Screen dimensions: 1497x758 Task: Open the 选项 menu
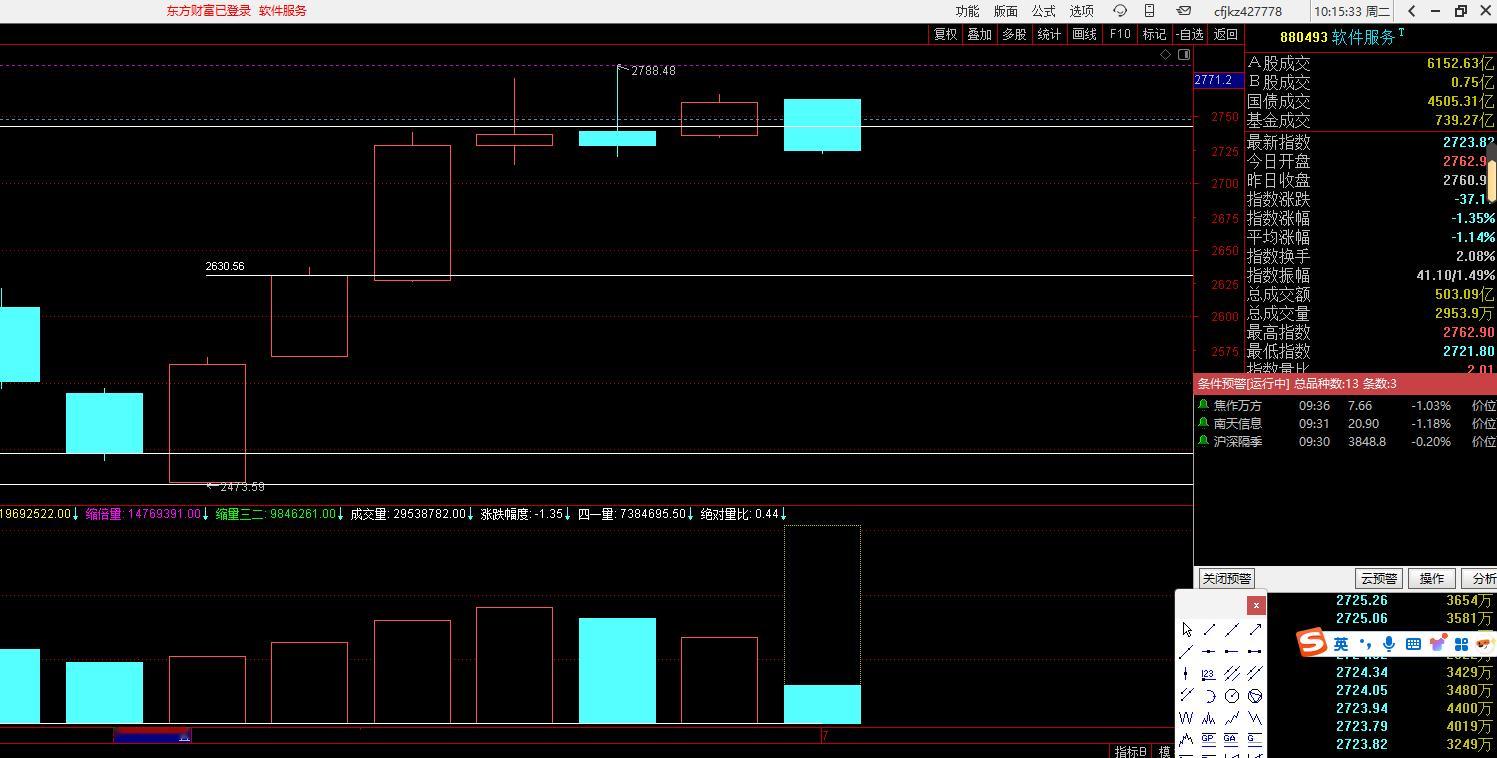click(x=1081, y=11)
